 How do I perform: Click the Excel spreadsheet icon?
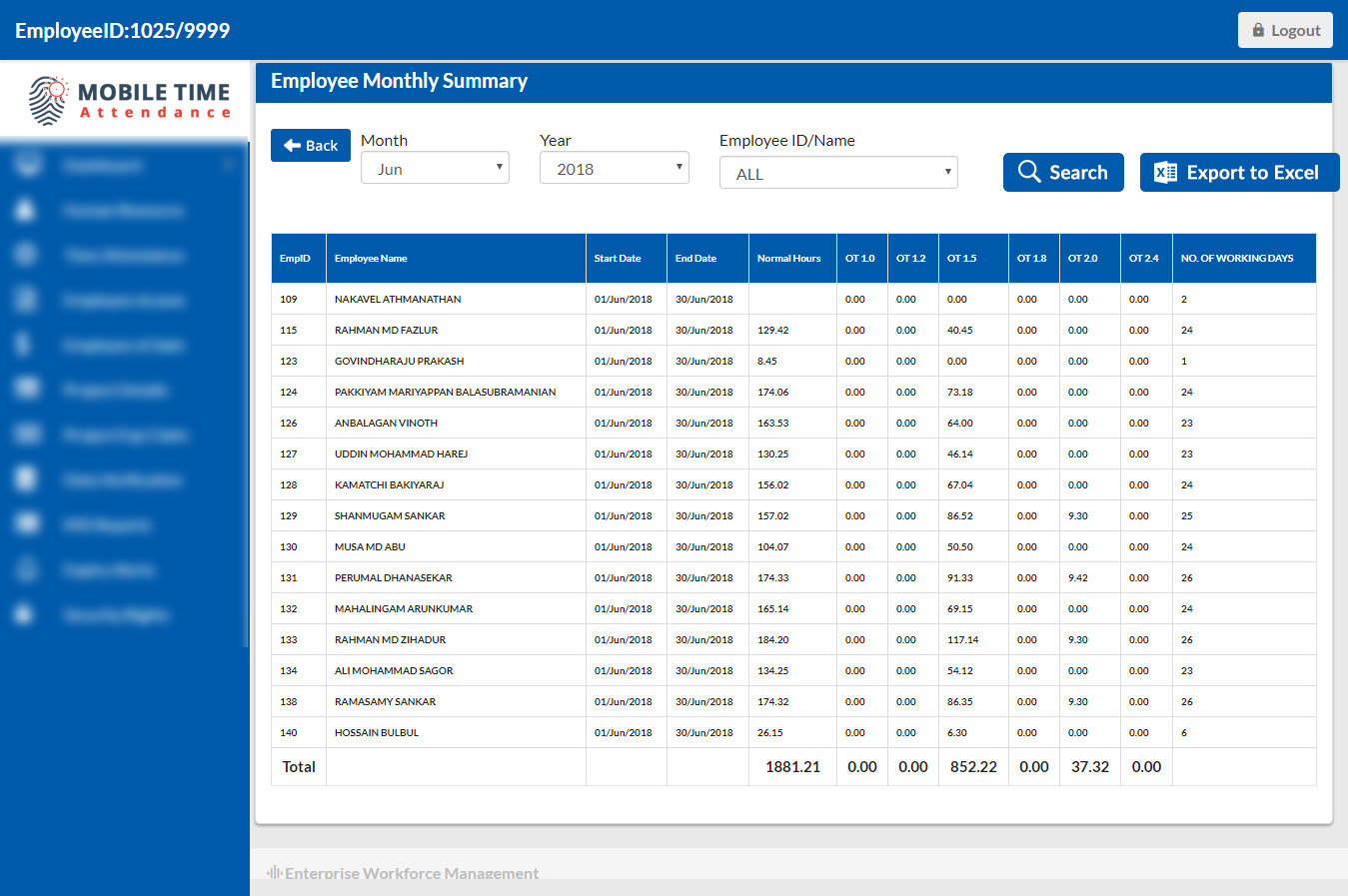point(1165,173)
